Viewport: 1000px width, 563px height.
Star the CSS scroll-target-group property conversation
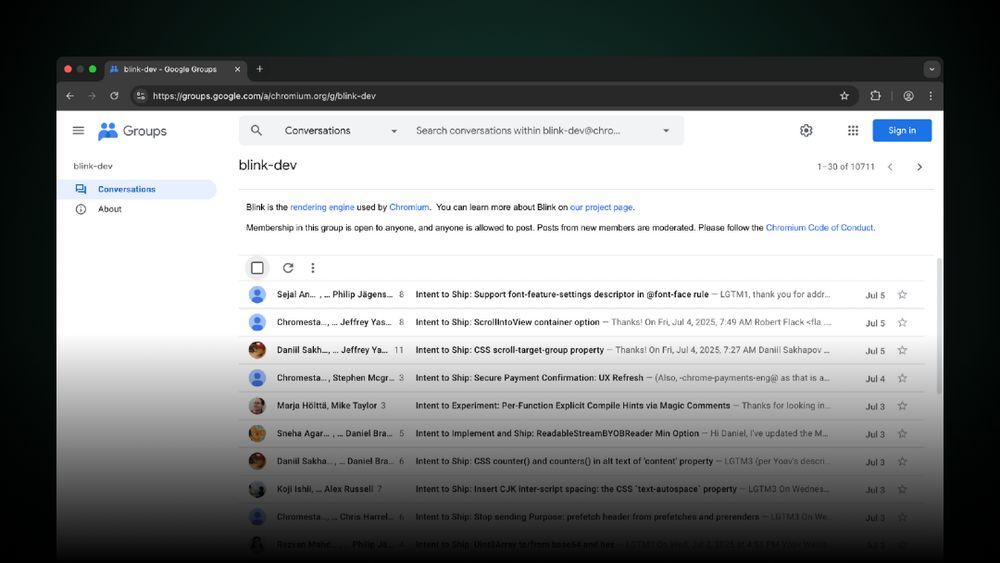pos(902,350)
